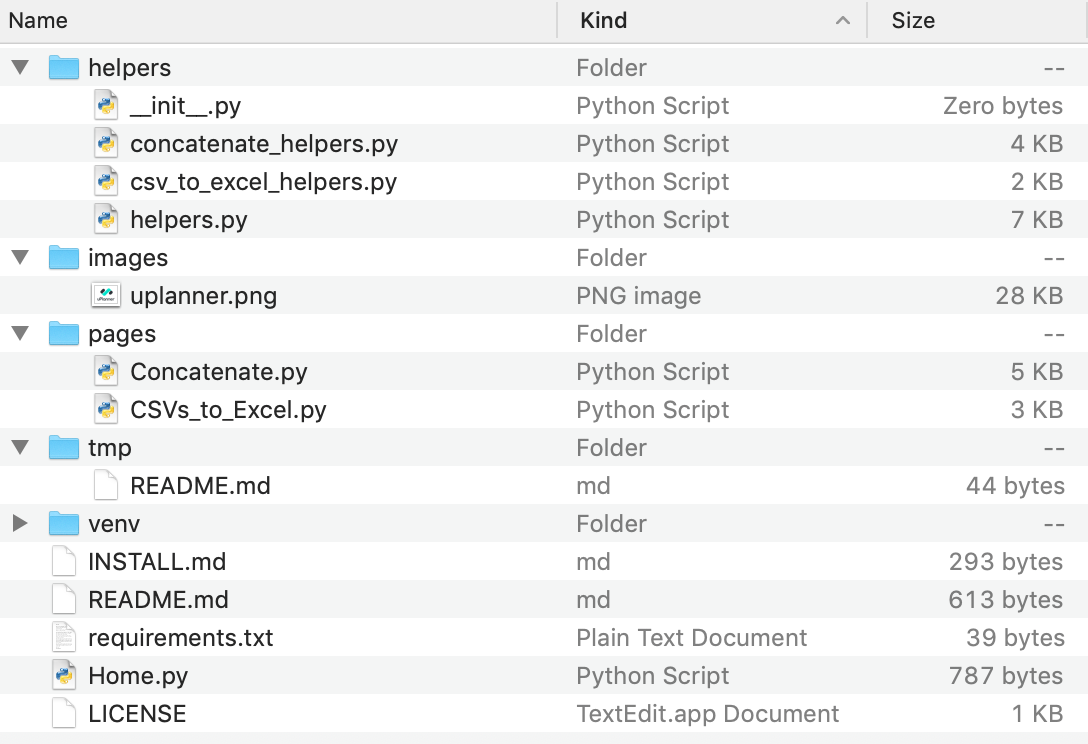
Task: Click the 5 KB size value
Action: click(1037, 371)
